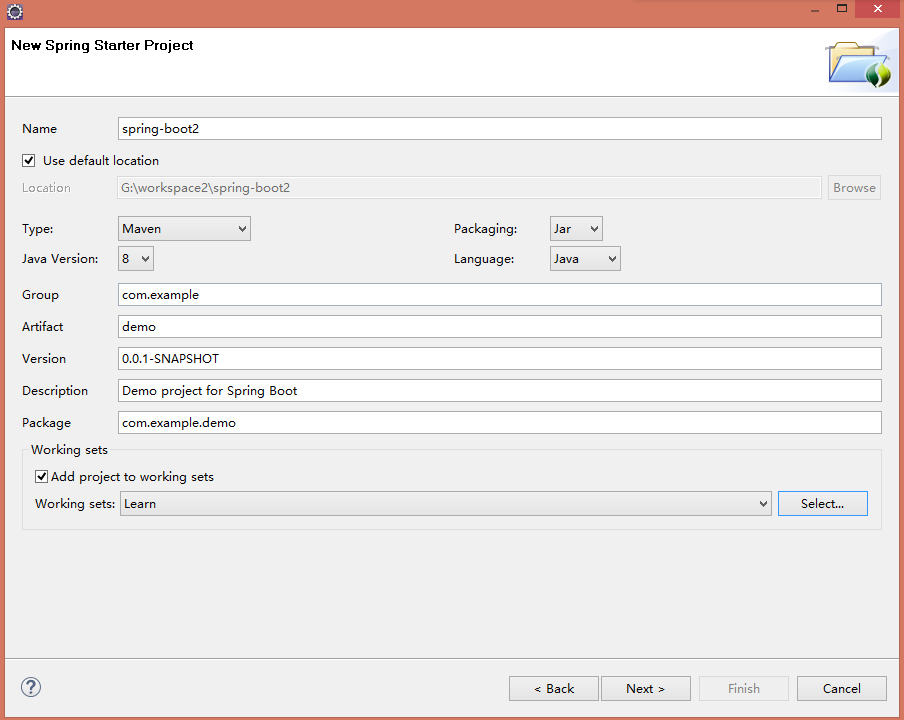
Task: Edit the Version field 0.0.1-SNAPSHOT
Action: [499, 359]
